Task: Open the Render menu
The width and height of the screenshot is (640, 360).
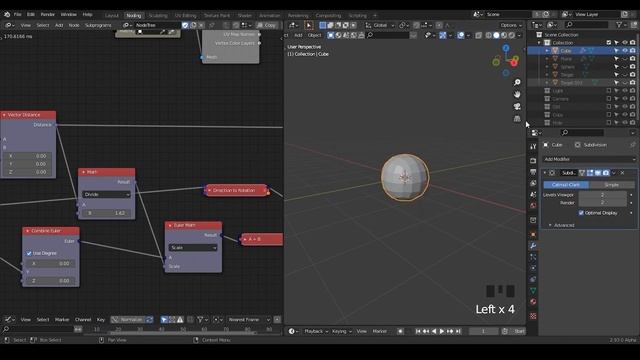Action: (47, 14)
